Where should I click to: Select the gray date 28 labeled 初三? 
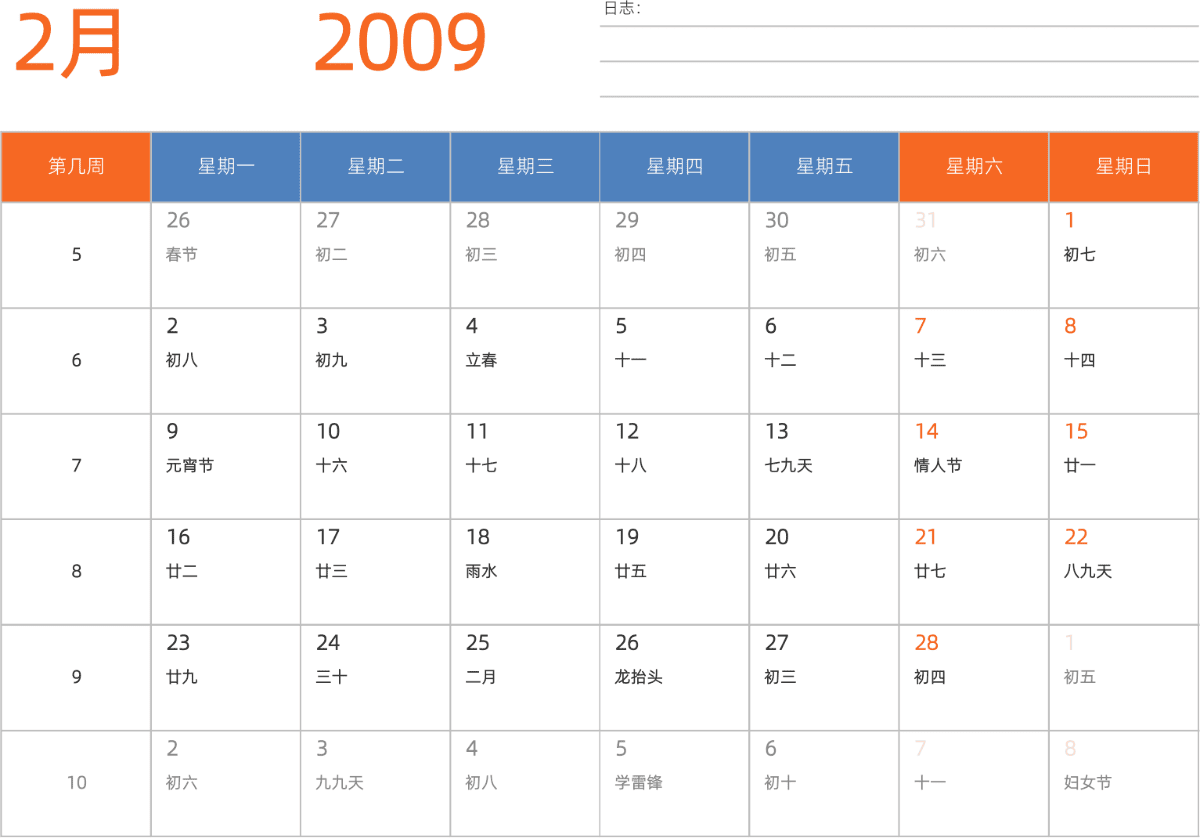click(x=525, y=255)
